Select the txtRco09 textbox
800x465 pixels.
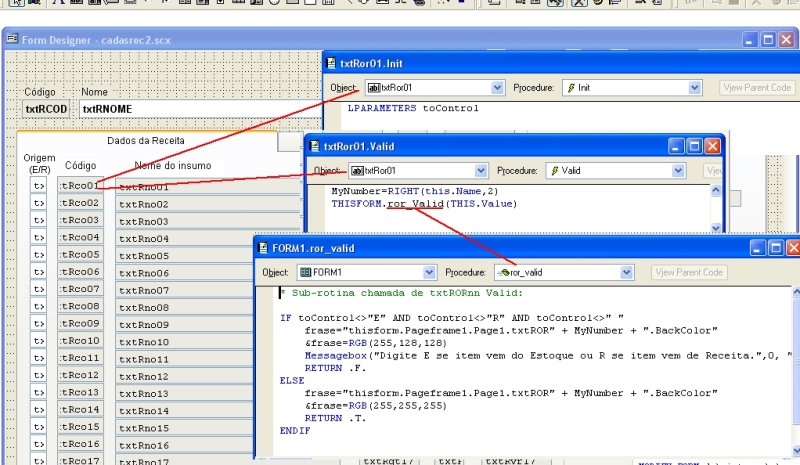80,323
